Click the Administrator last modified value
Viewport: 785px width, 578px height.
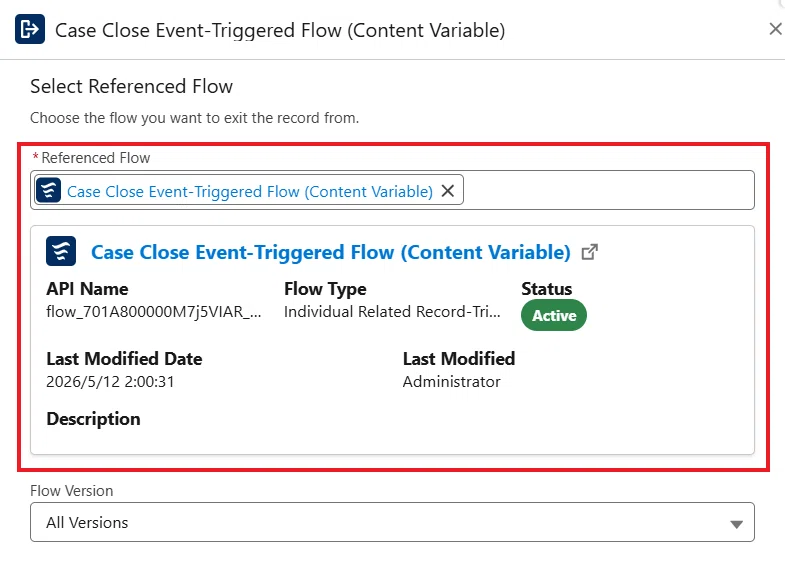452,382
